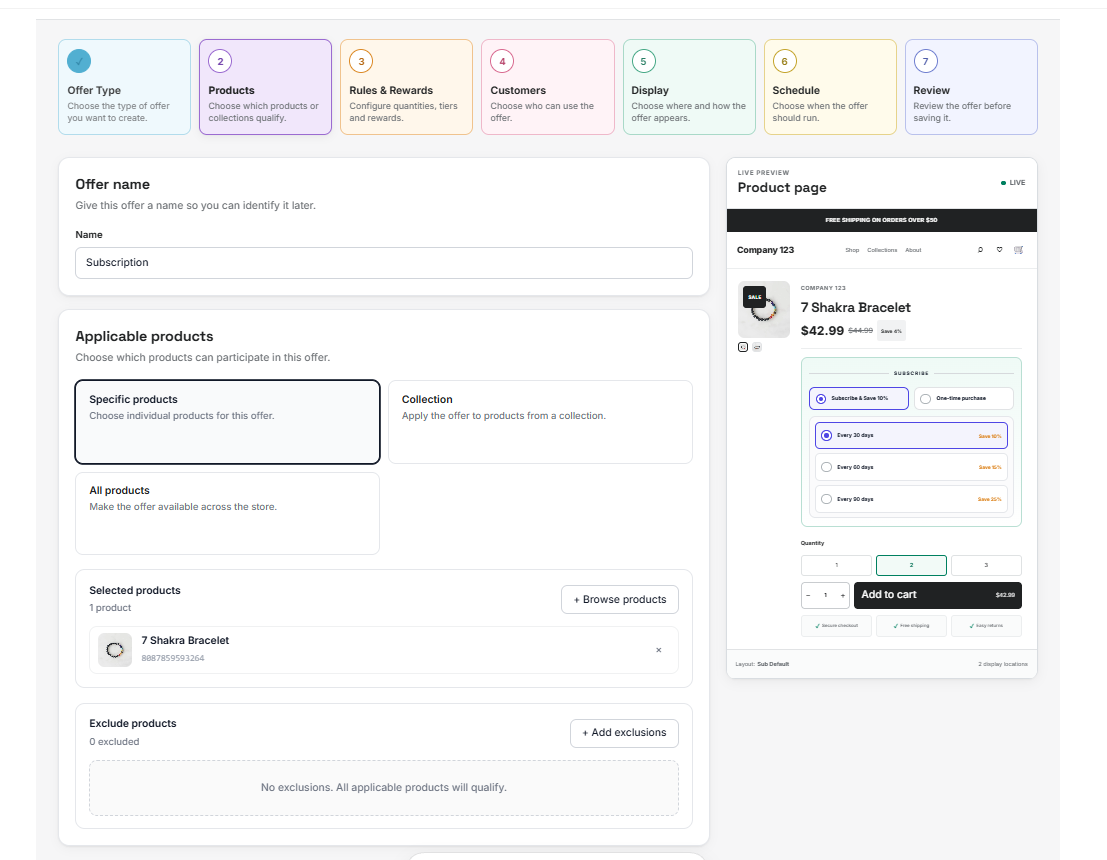
Task: Click the No exclusions placeholder box
Action: 384,788
